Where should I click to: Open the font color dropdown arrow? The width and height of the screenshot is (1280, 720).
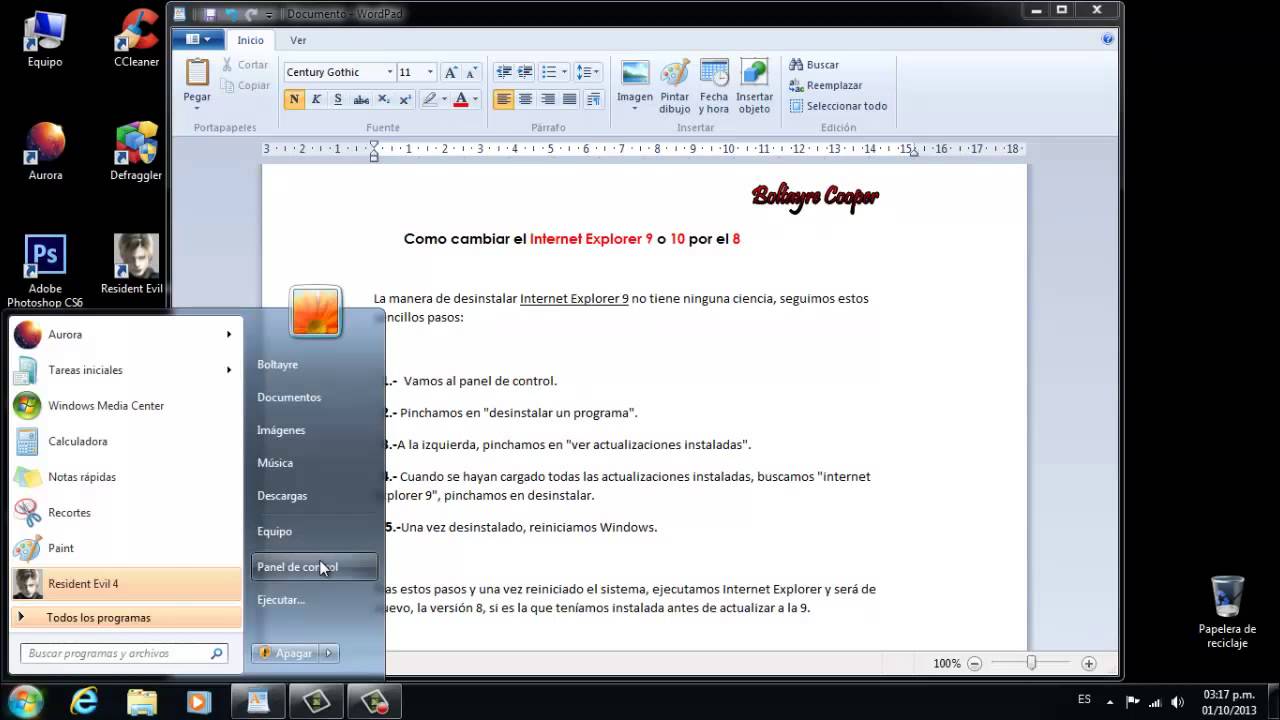point(475,99)
